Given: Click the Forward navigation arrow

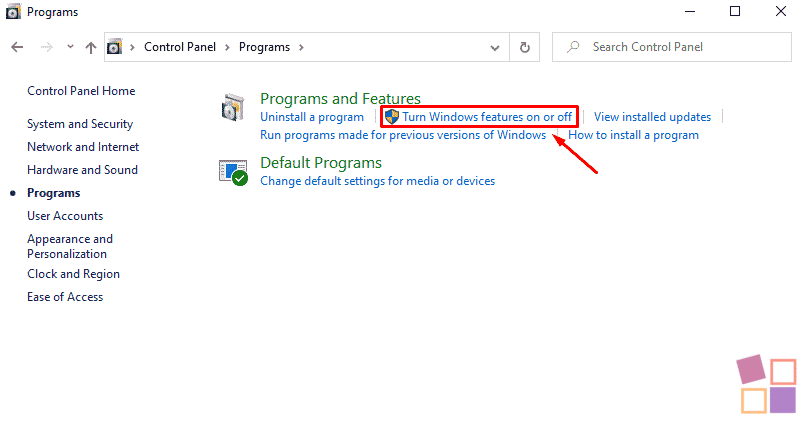Looking at the screenshot, I should click(46, 48).
